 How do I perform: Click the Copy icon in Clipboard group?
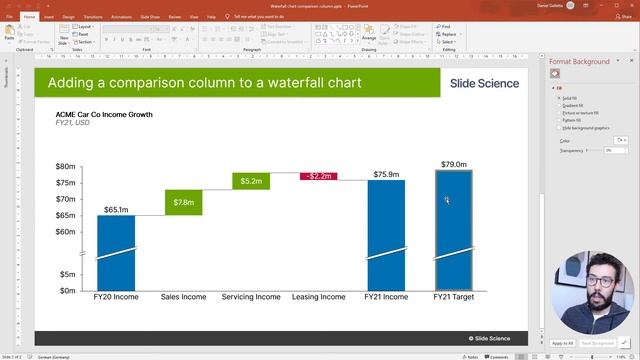(x=20, y=34)
